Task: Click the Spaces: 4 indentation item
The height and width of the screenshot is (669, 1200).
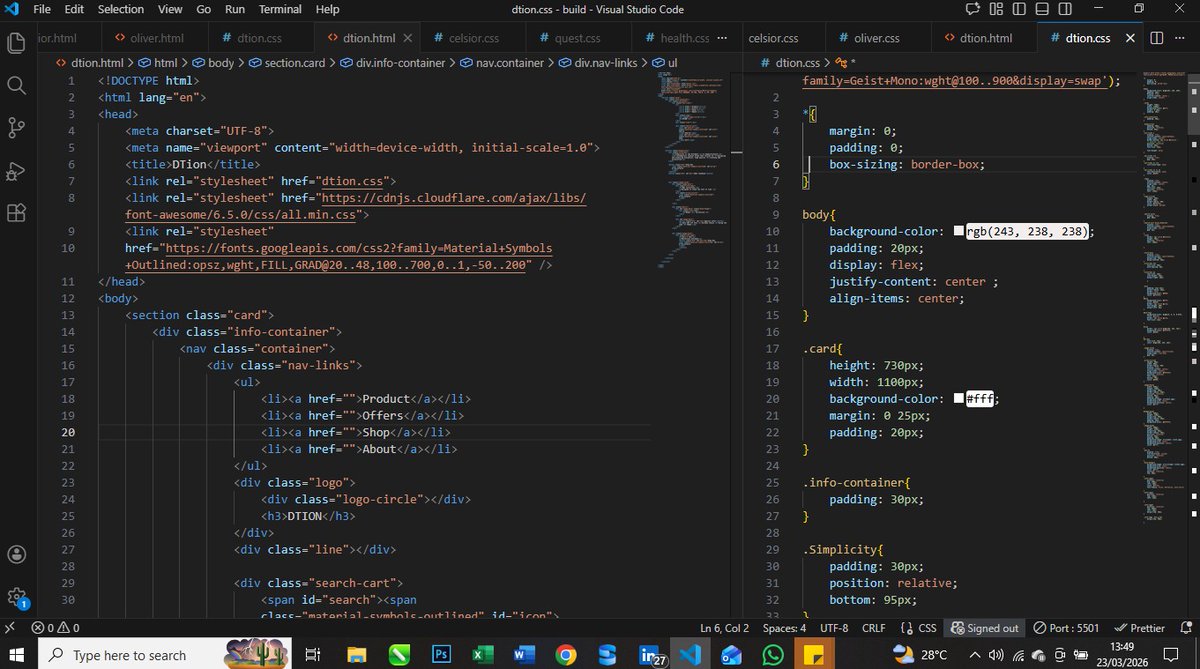Action: (x=784, y=628)
